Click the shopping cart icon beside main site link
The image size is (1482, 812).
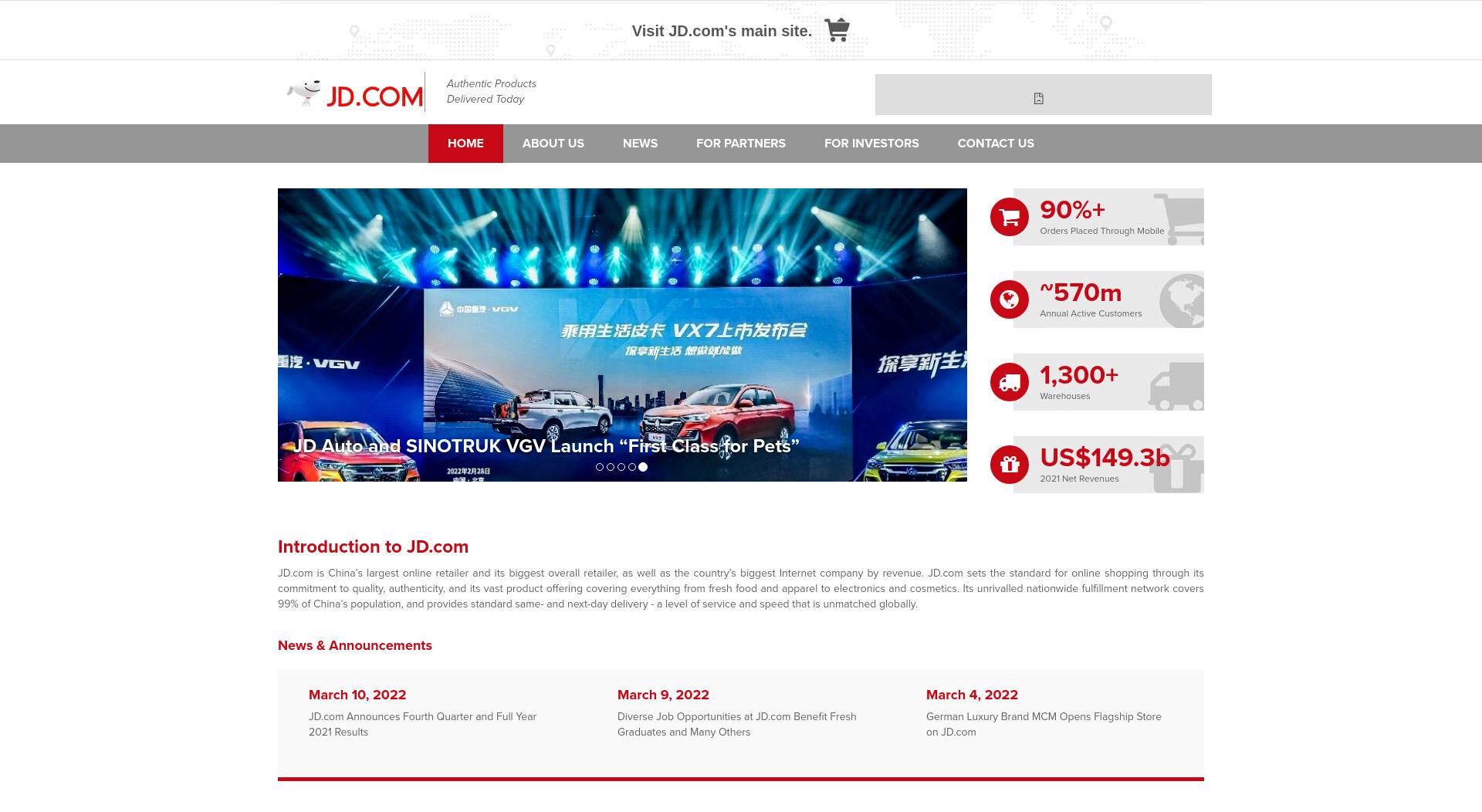click(x=837, y=30)
